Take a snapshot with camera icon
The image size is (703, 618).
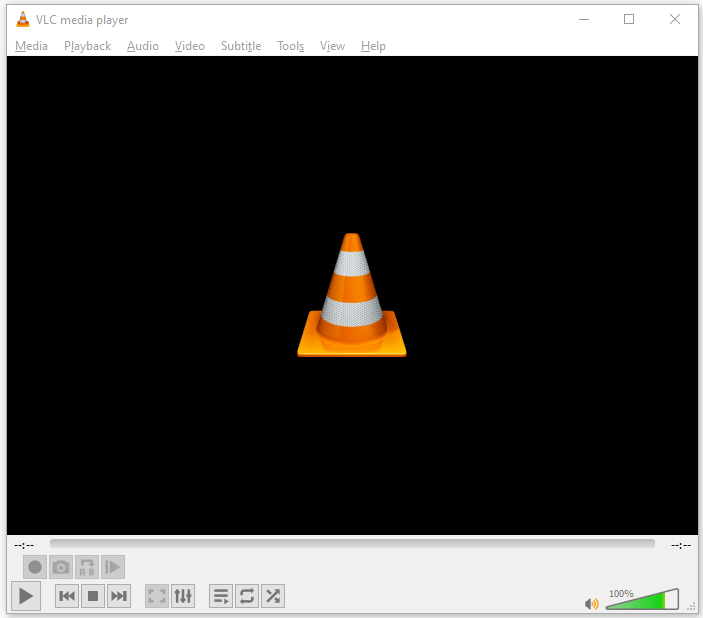pyautogui.click(x=61, y=567)
